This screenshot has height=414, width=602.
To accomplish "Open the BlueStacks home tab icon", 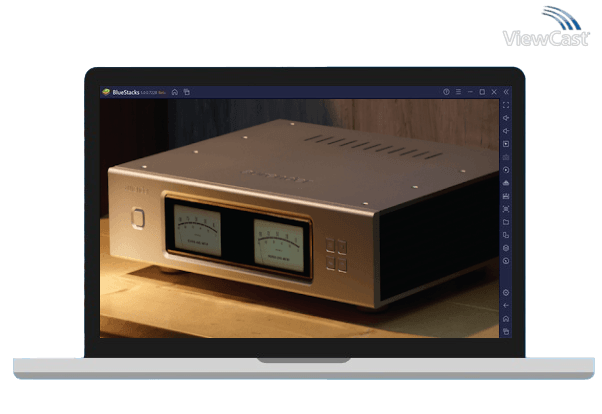I will click(175, 92).
